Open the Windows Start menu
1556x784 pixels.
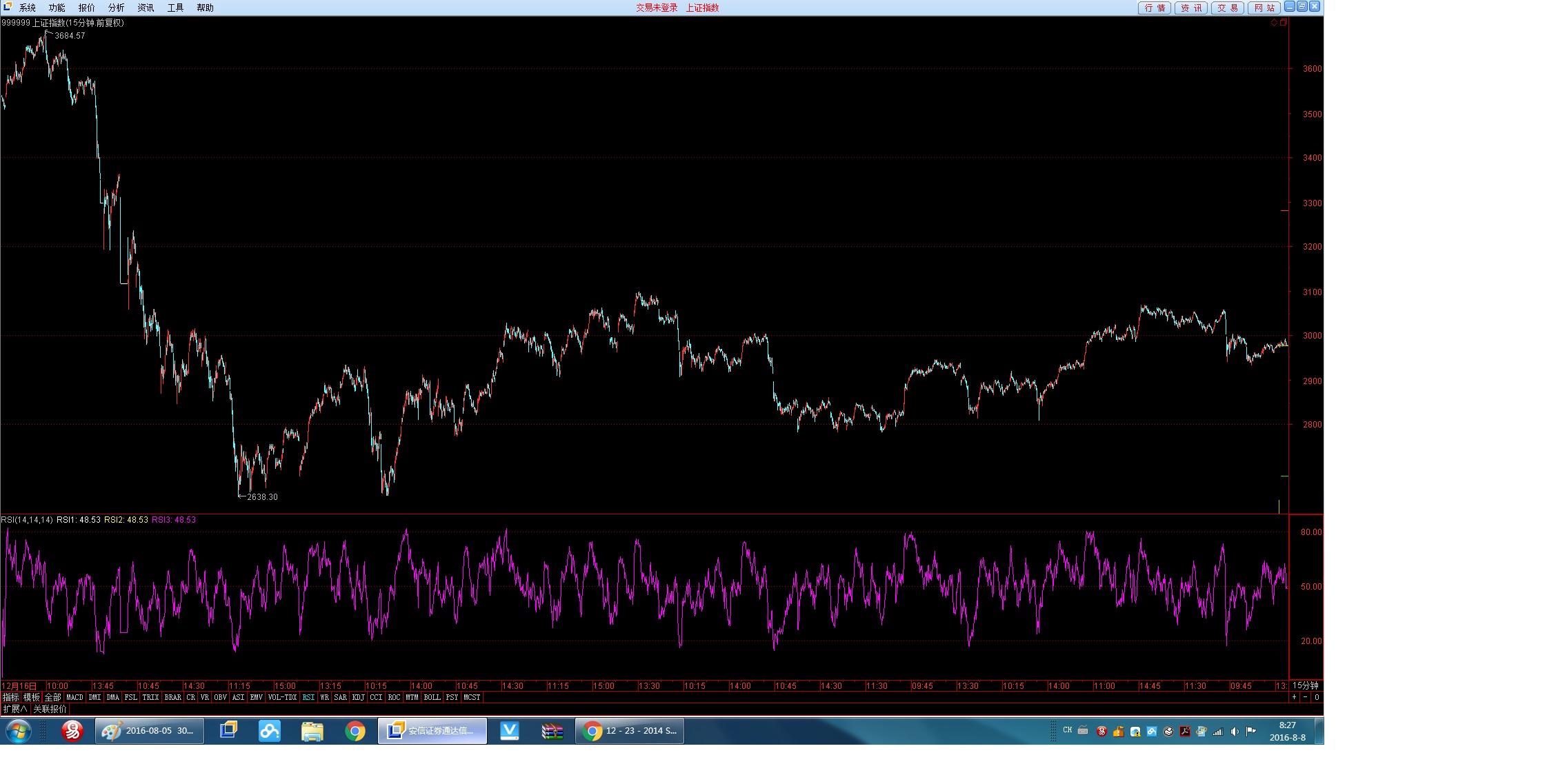pos(19,732)
